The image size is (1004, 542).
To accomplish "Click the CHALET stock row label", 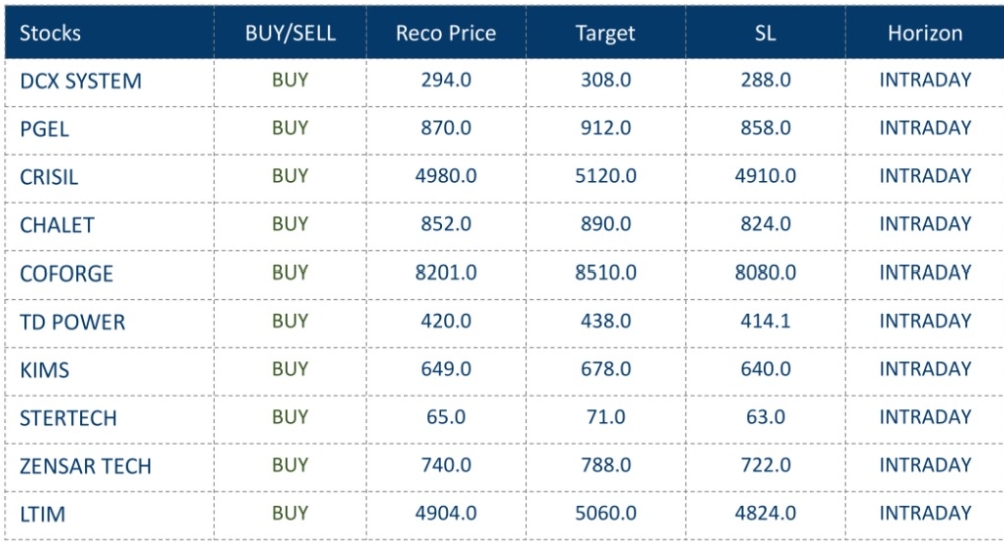I will pyautogui.click(x=56, y=225).
